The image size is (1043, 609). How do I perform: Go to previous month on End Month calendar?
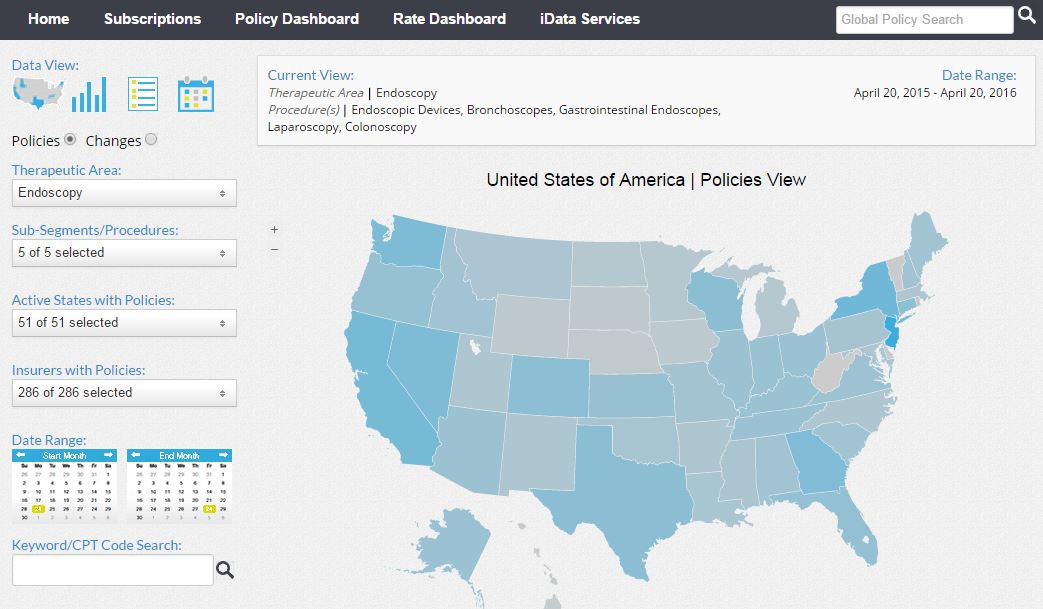coord(136,455)
